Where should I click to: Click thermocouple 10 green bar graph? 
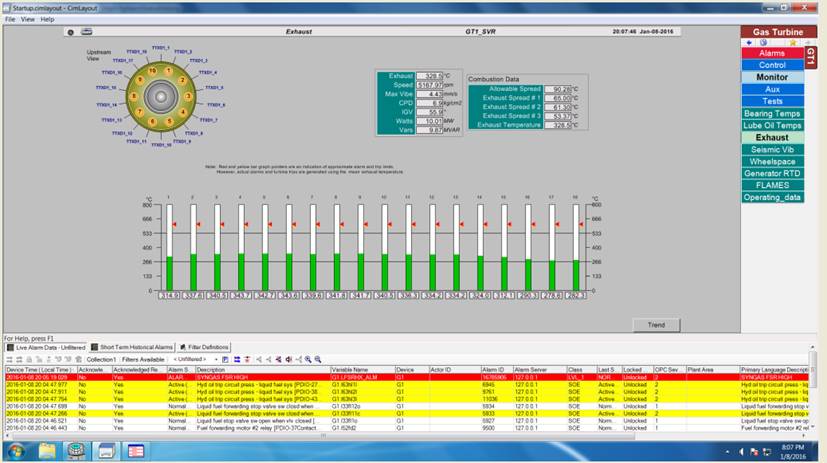[x=384, y=273]
